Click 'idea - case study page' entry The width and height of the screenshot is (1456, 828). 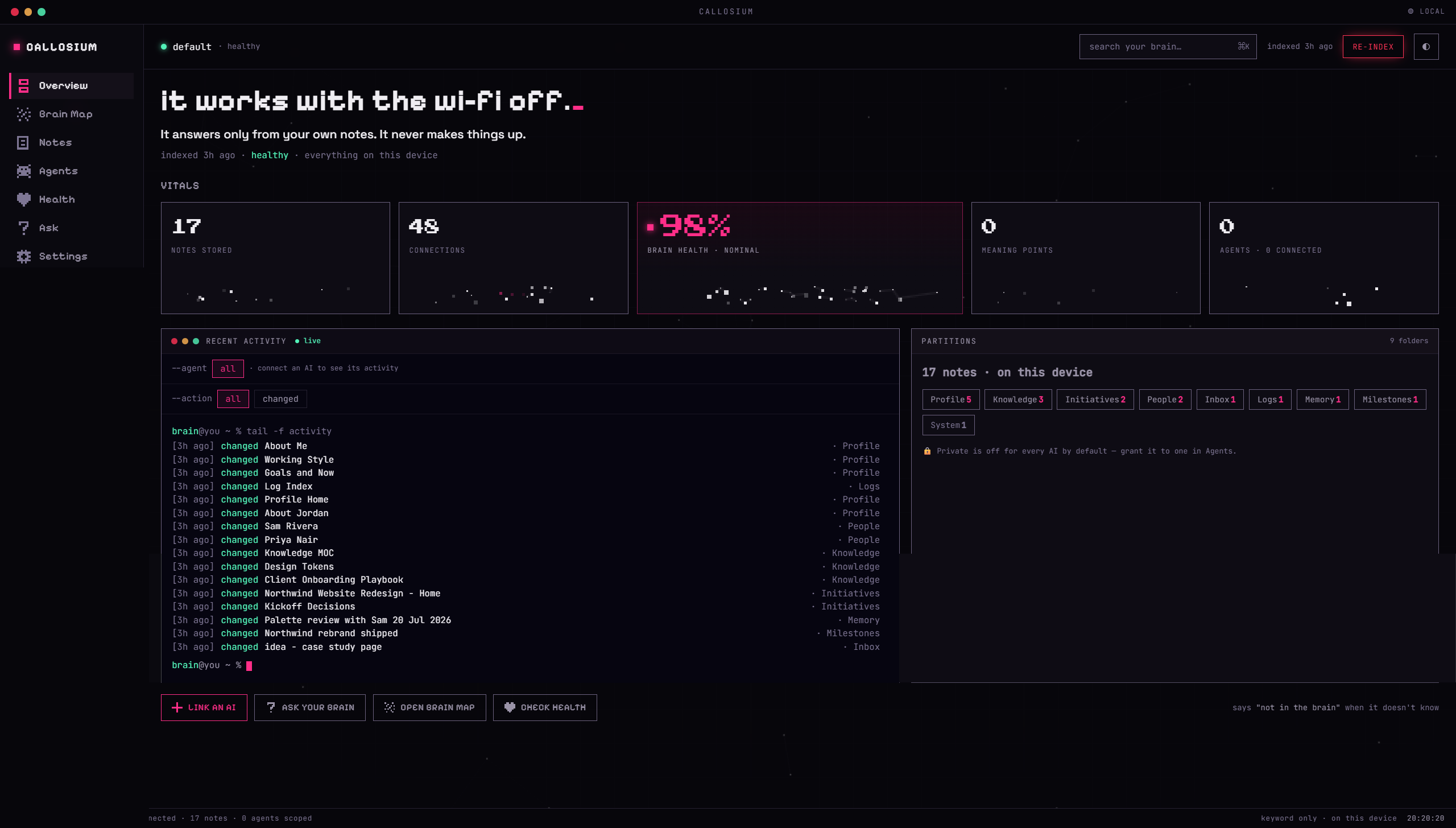pos(526,647)
